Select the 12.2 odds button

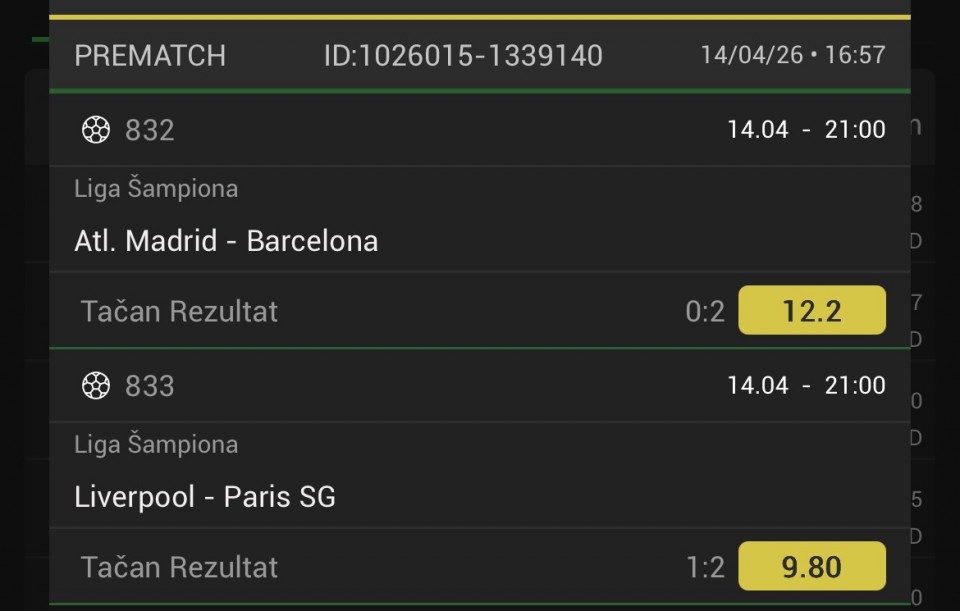pos(811,311)
